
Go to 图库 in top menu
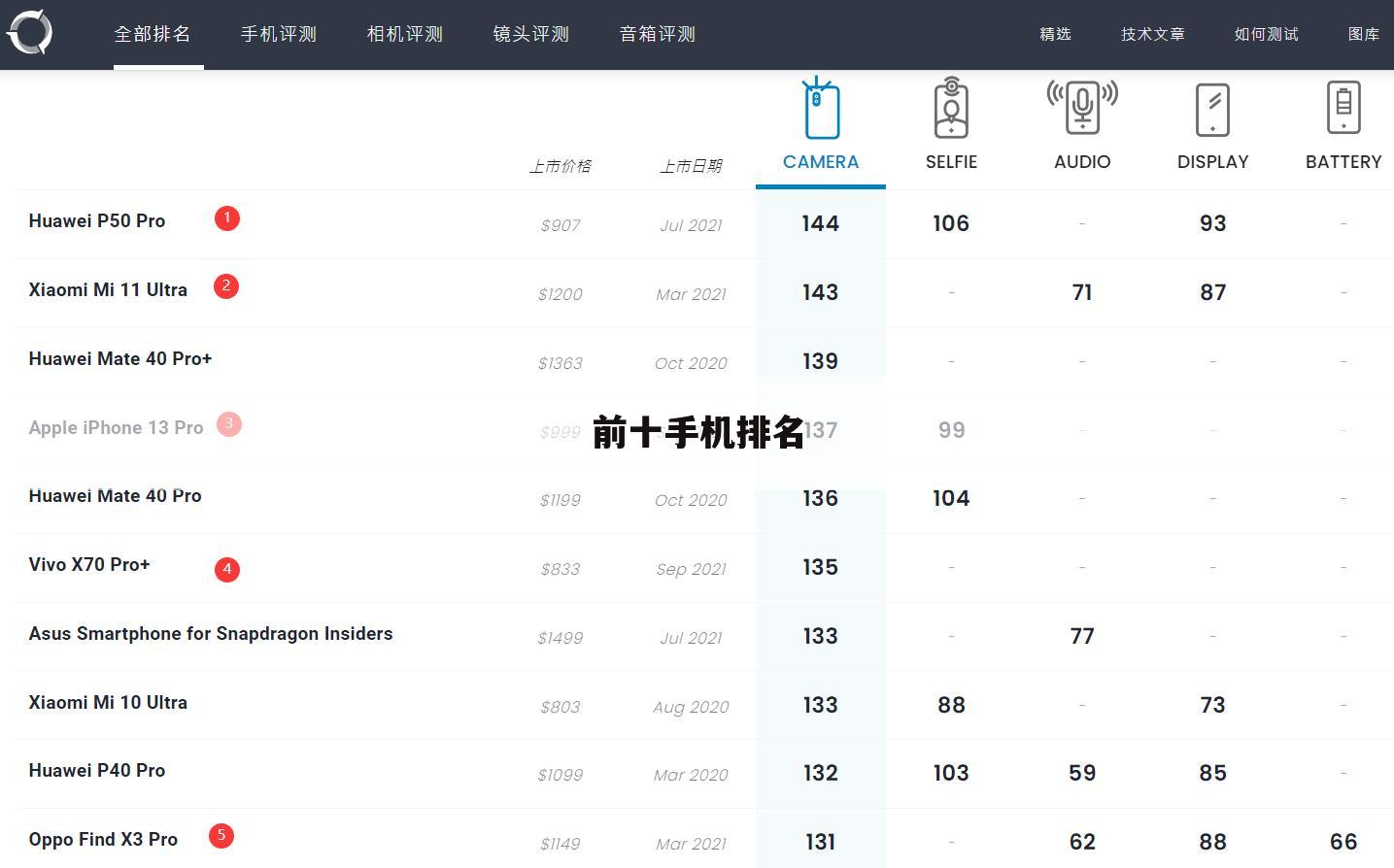[1364, 34]
